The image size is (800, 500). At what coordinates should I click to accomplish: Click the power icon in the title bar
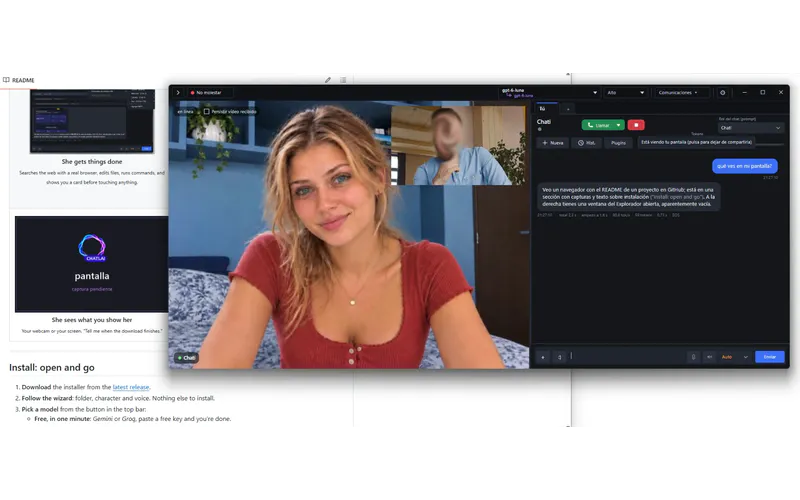pyautogui.click(x=722, y=93)
